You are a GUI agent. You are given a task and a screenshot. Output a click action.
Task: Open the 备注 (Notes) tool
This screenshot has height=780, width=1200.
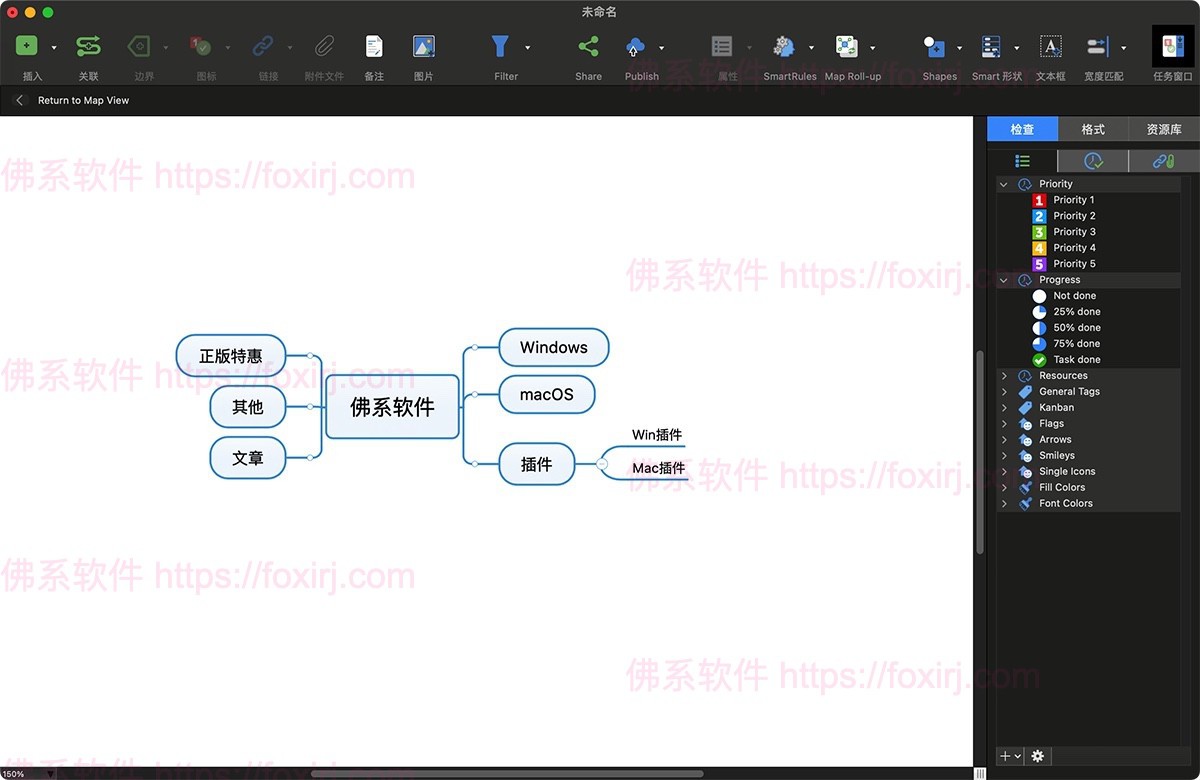click(x=372, y=46)
